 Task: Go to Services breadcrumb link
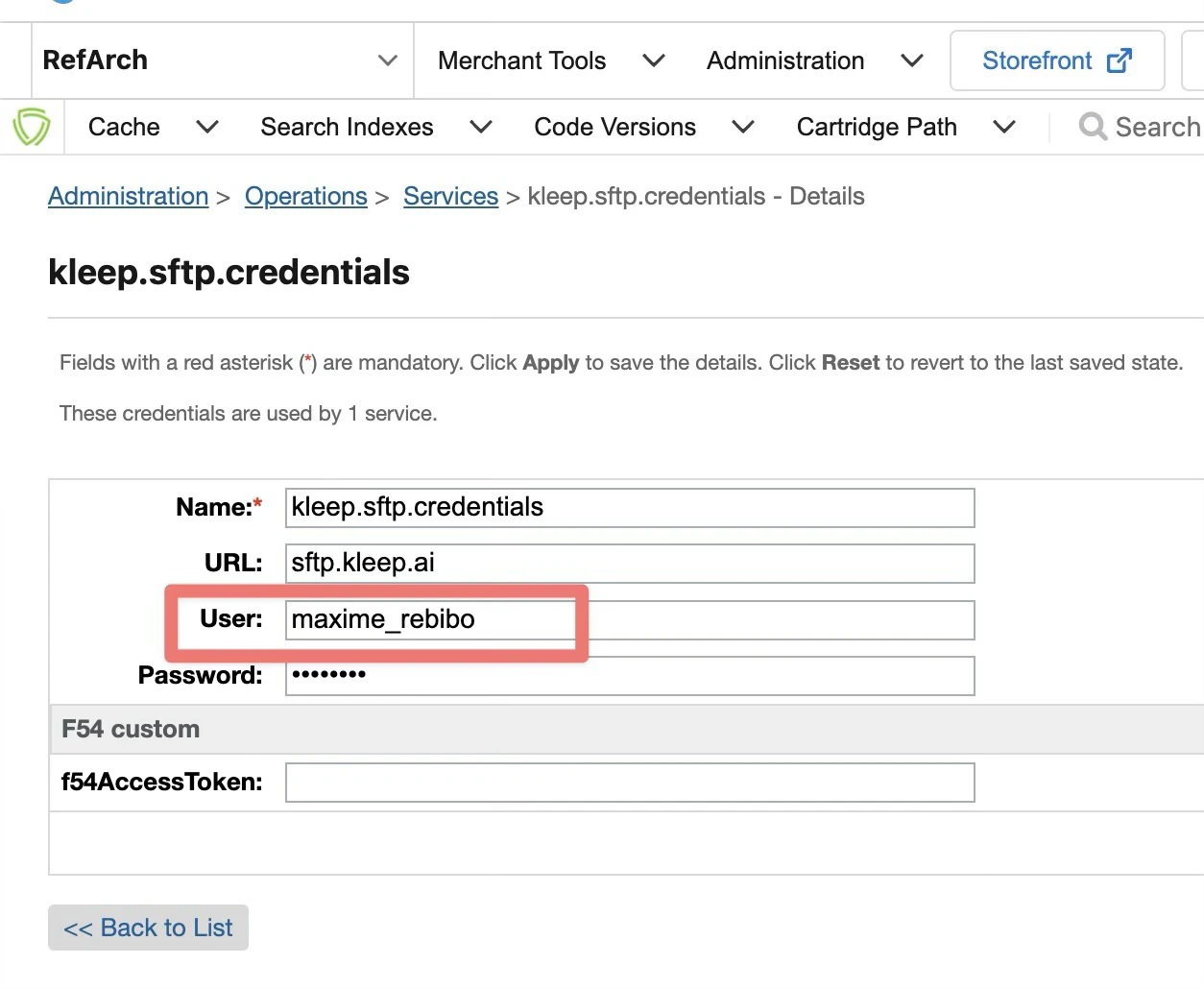(x=450, y=196)
